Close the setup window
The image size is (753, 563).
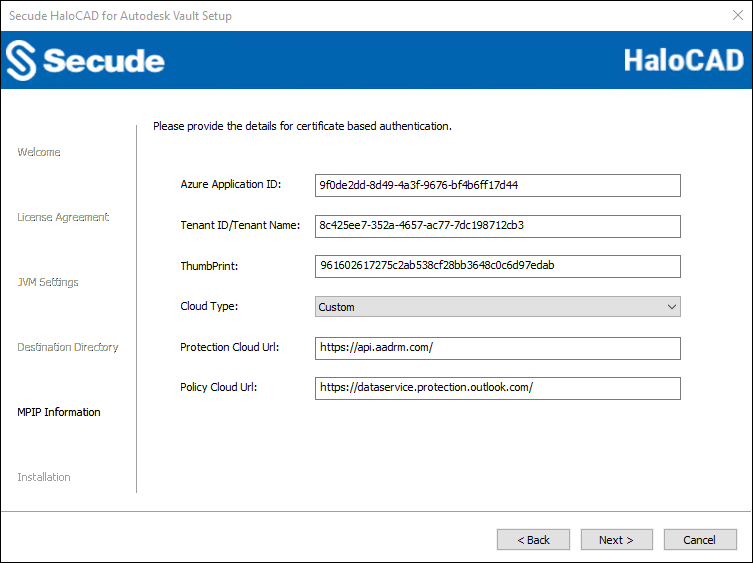coord(738,15)
